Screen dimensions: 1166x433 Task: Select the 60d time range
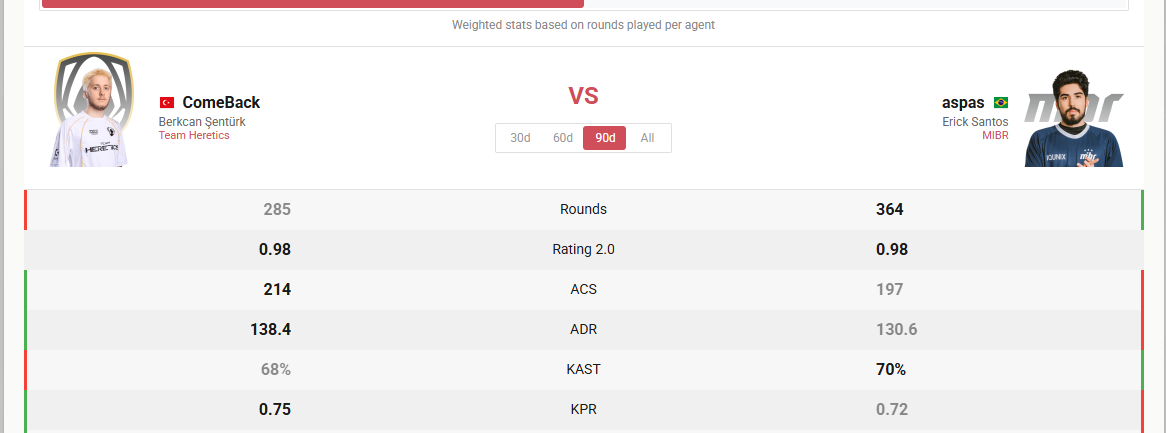(563, 138)
